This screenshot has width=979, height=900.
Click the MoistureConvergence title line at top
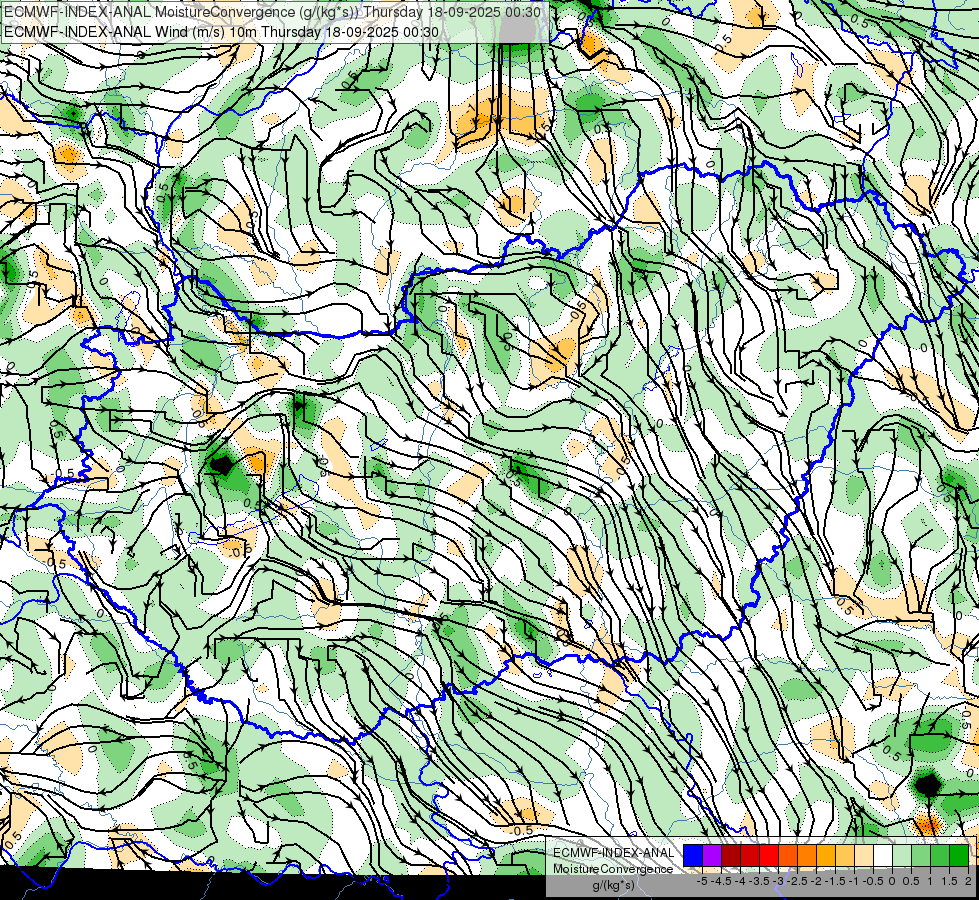(x=272, y=12)
